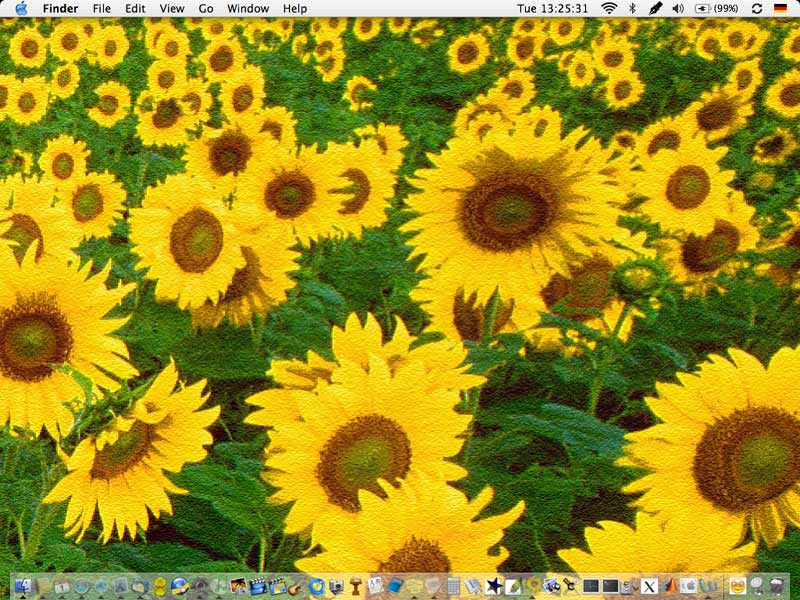
Task: Launch Calculator from the dock
Action: click(453, 586)
